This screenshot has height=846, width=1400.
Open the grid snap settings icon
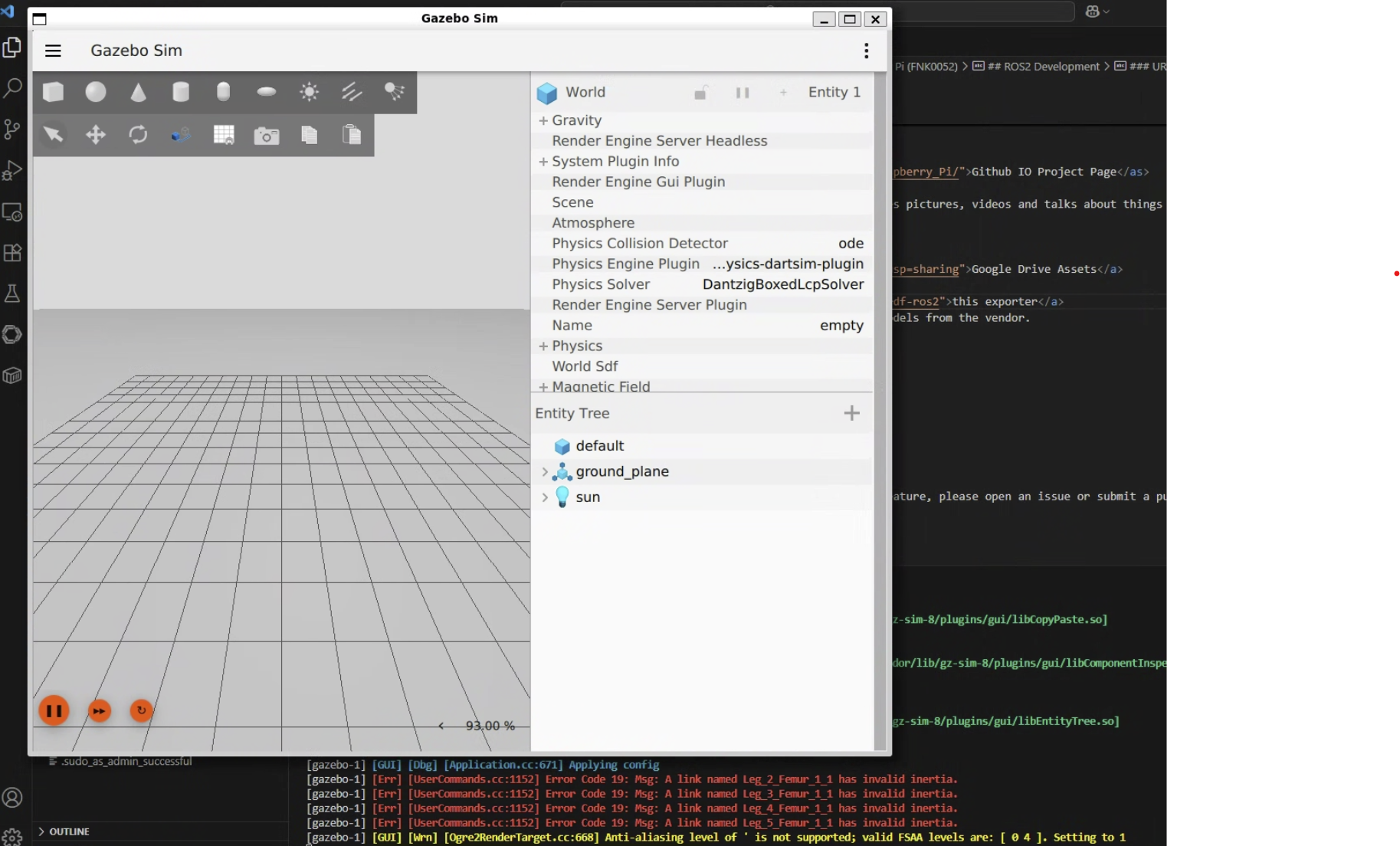[x=224, y=135]
